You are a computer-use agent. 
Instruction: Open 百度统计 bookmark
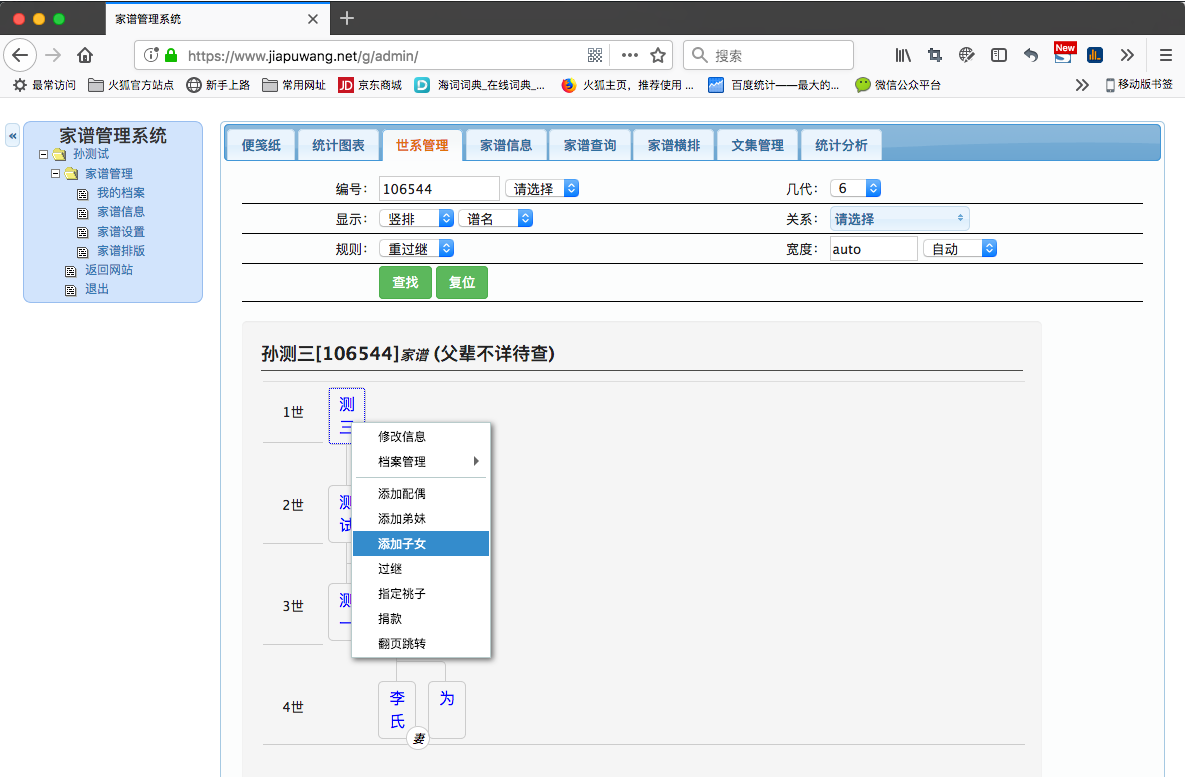click(x=773, y=85)
